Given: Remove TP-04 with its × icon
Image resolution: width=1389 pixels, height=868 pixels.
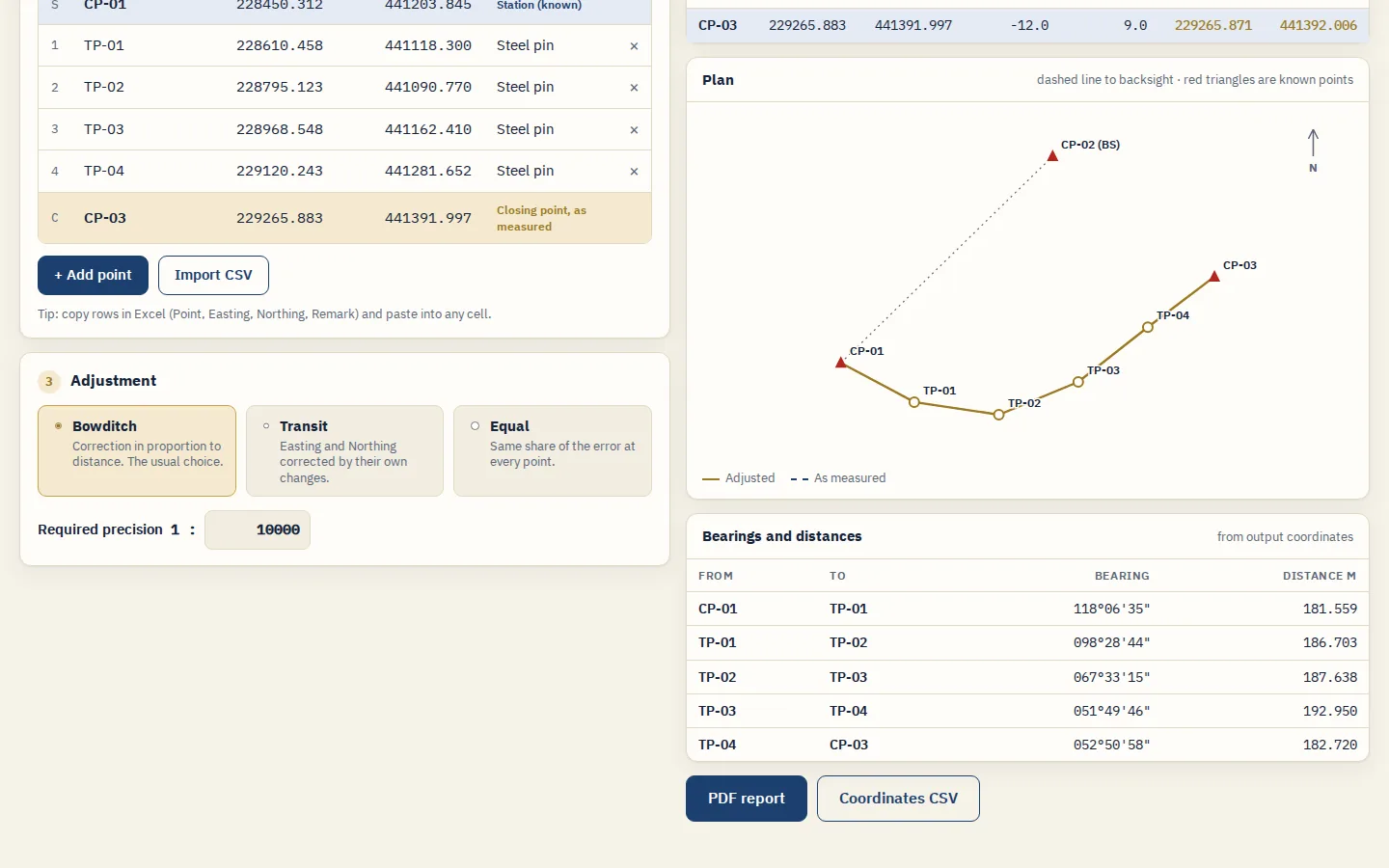Looking at the screenshot, I should pos(634,172).
